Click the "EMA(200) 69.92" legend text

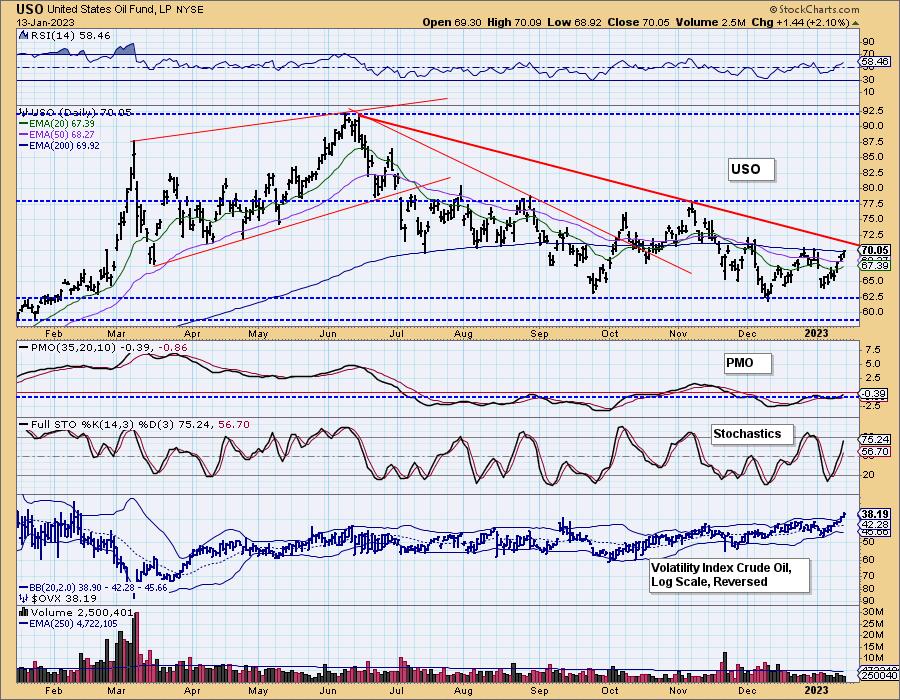(x=66, y=146)
